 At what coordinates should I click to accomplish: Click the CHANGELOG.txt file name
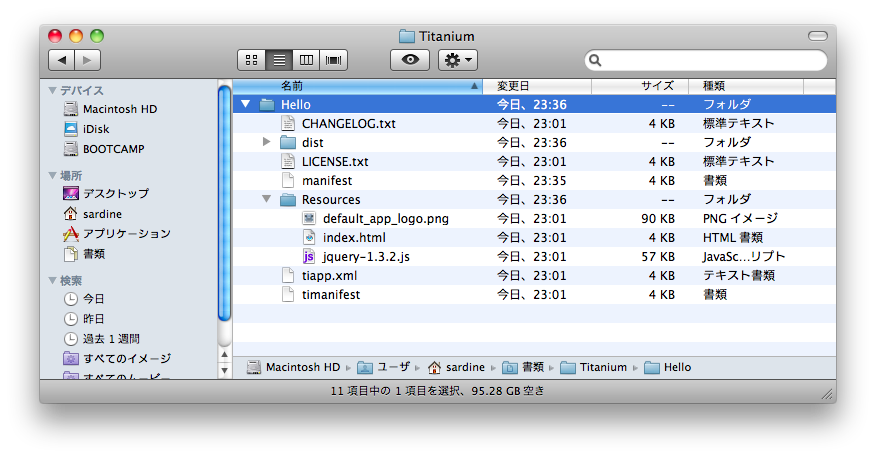pyautogui.click(x=349, y=123)
